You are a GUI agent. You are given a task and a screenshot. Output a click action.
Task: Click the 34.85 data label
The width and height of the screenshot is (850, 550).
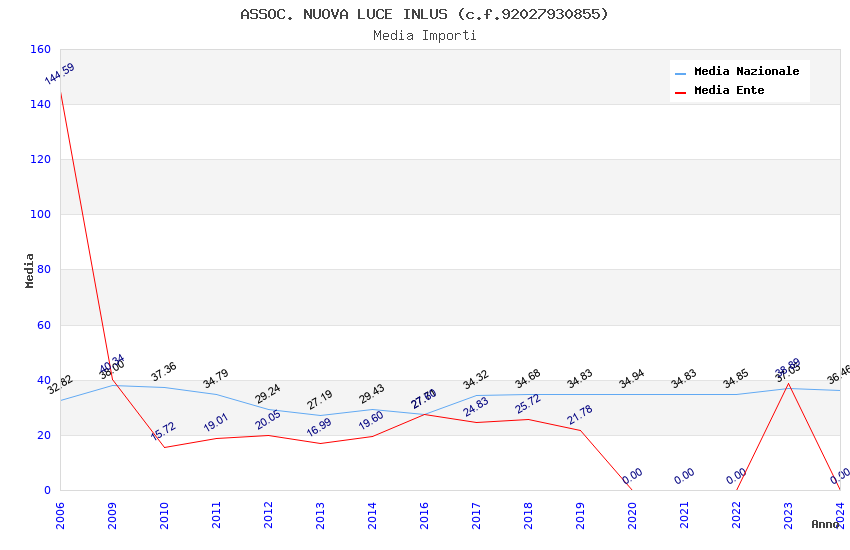736,378
